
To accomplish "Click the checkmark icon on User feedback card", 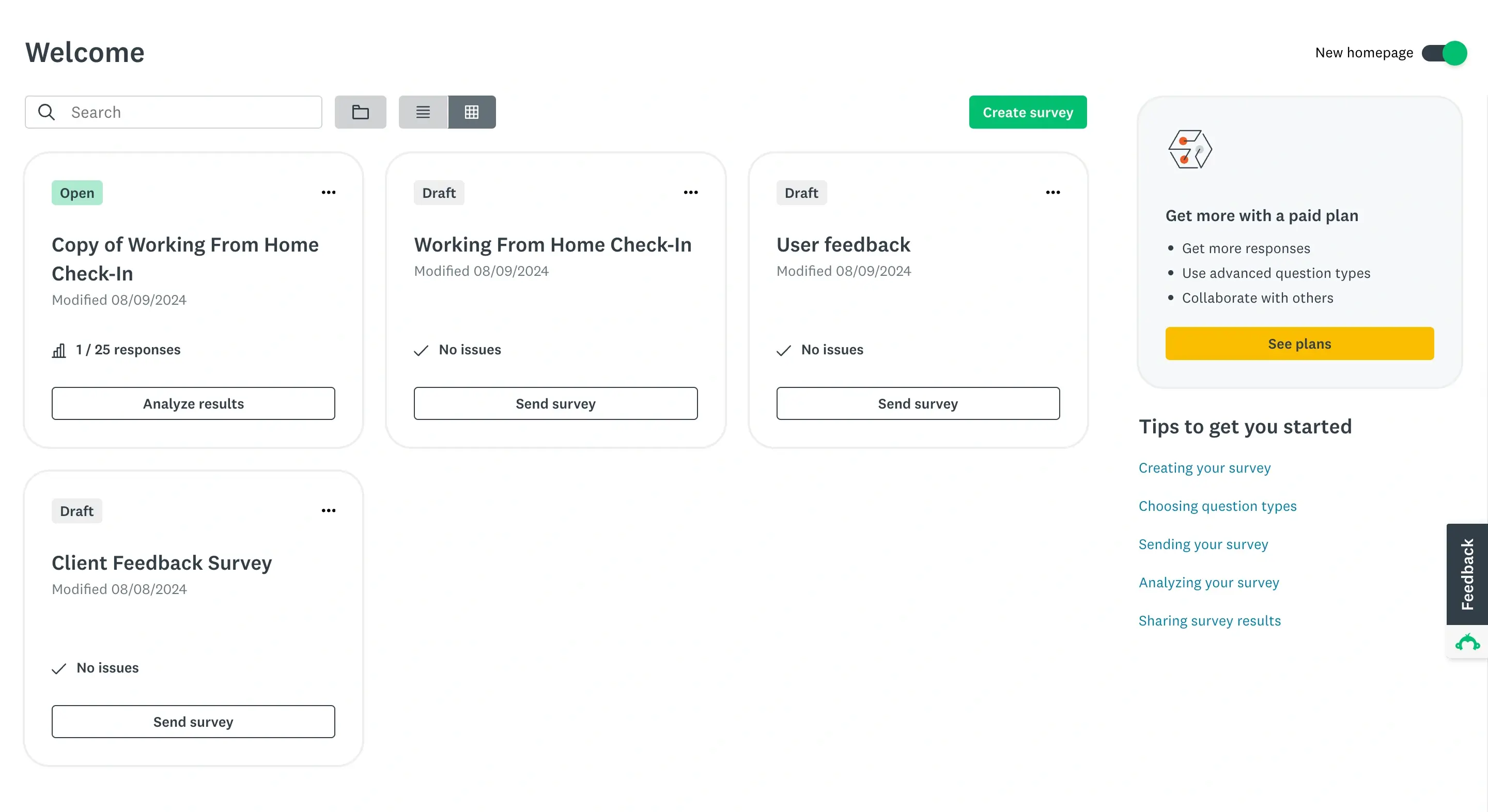I will [x=783, y=350].
